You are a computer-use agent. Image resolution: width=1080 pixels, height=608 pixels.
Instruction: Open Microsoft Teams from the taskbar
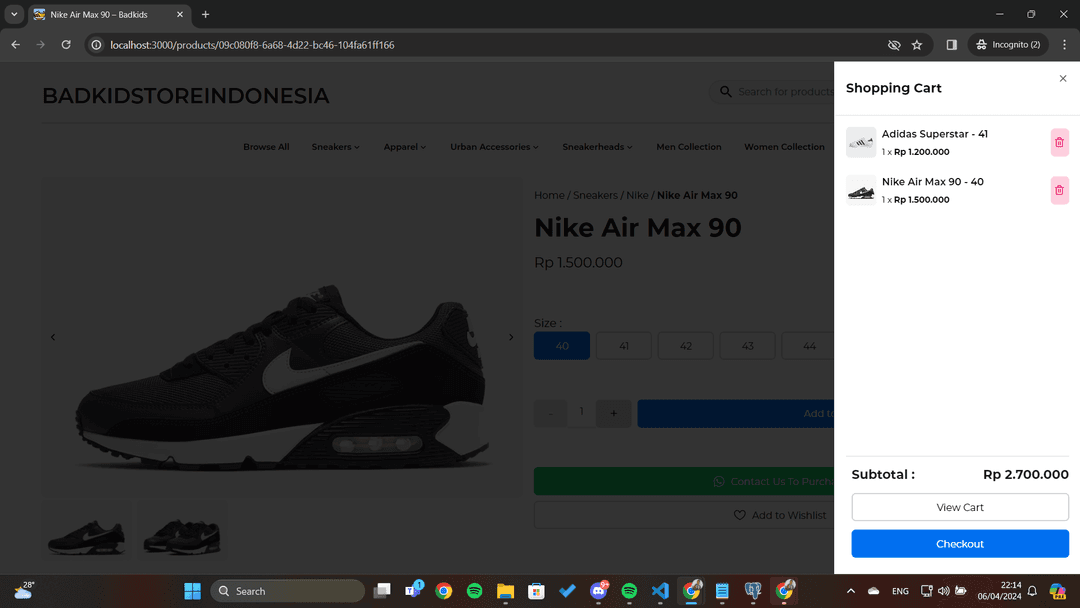click(x=413, y=591)
